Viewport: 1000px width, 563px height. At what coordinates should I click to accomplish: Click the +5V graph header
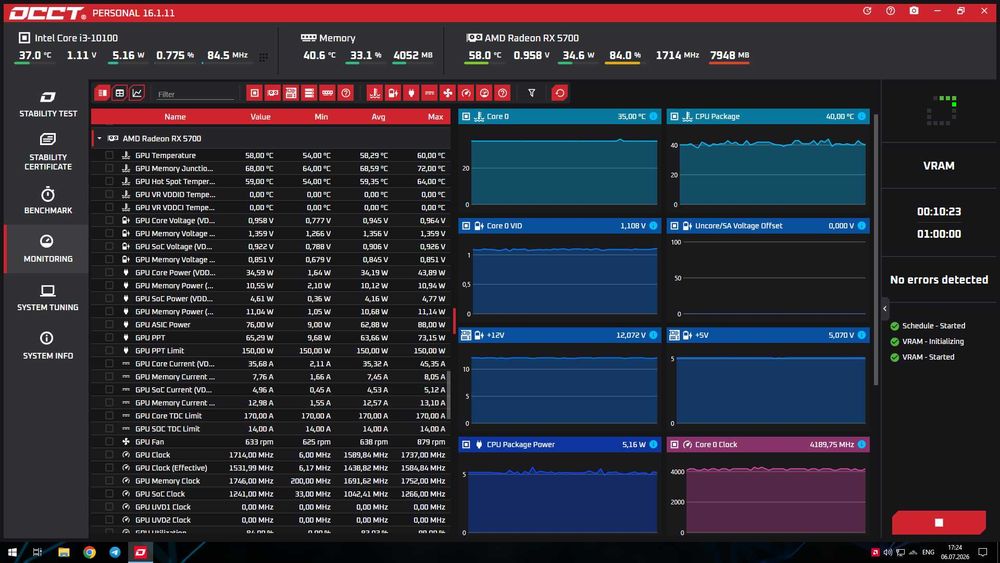click(768, 335)
